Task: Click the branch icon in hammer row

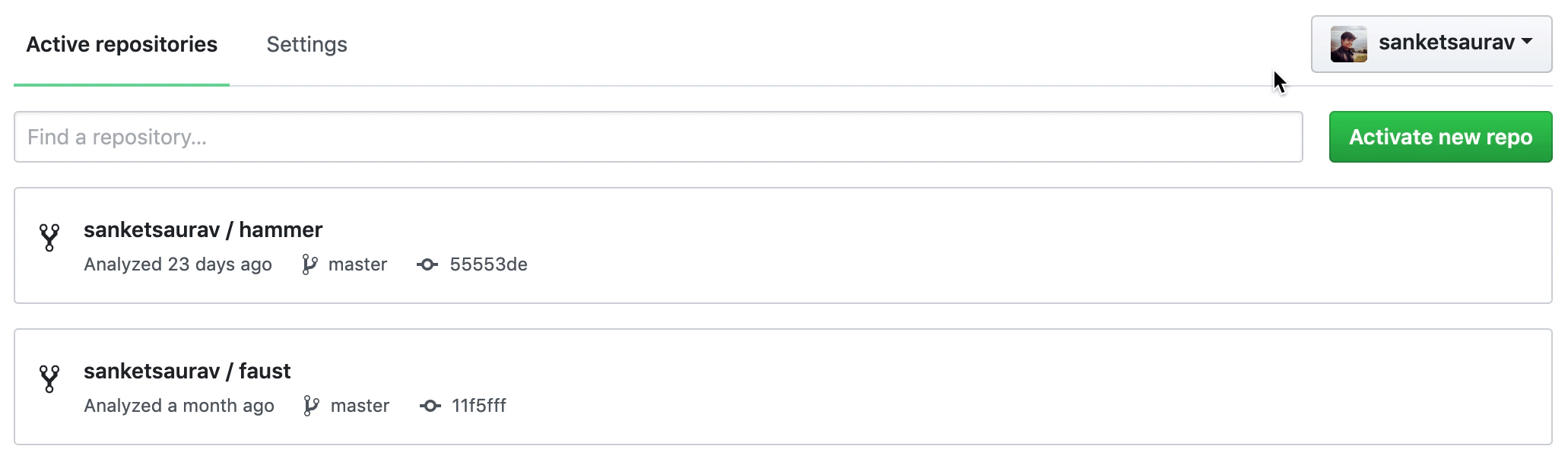Action: click(x=309, y=264)
